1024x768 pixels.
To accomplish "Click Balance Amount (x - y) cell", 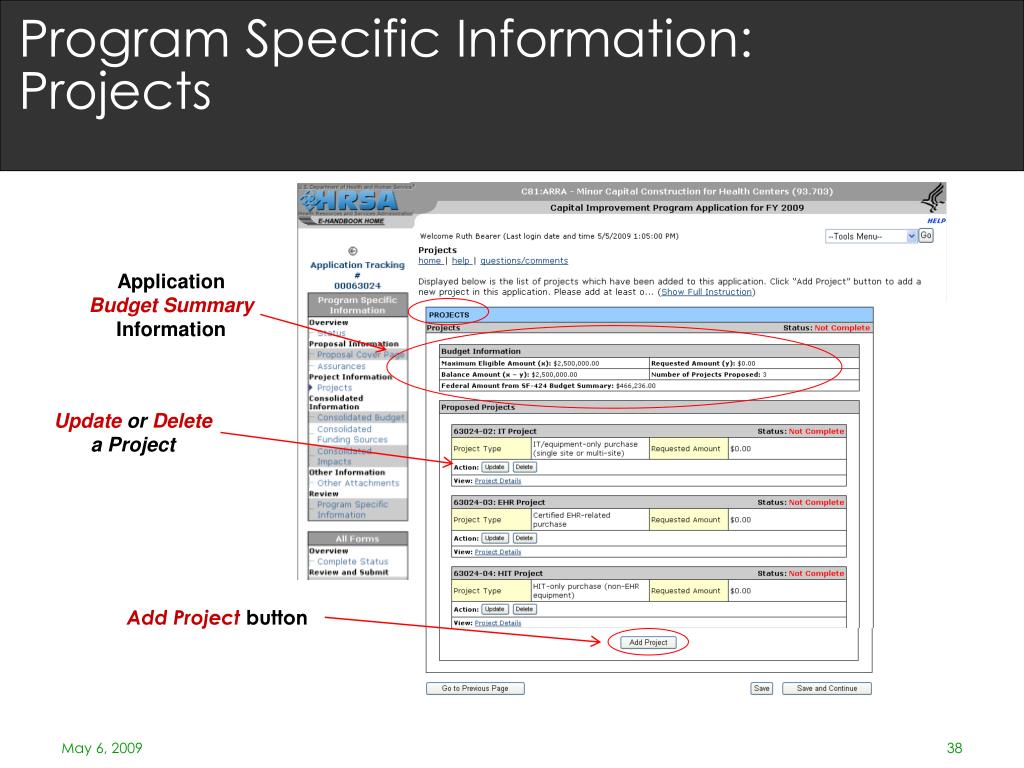I will click(x=544, y=375).
